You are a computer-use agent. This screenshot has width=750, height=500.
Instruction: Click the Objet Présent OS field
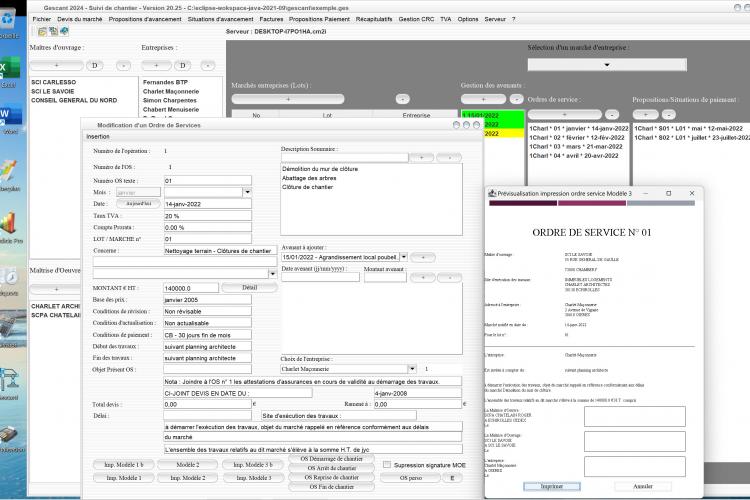point(208,369)
